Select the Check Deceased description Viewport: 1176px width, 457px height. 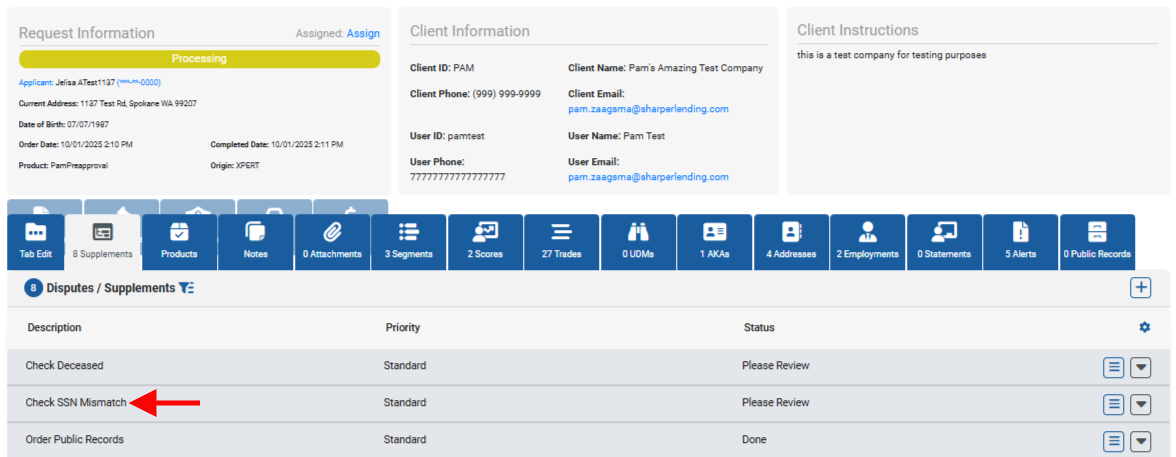click(x=64, y=365)
